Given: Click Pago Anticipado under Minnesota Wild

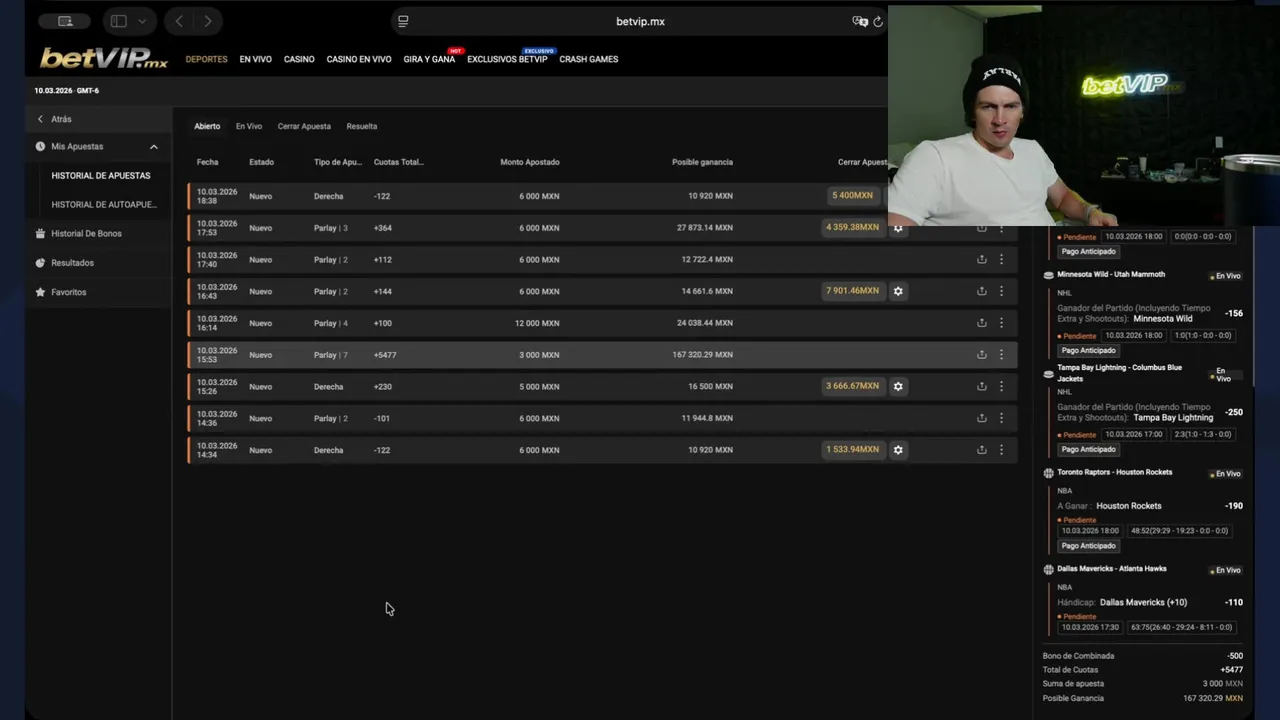Looking at the screenshot, I should pos(1088,351).
